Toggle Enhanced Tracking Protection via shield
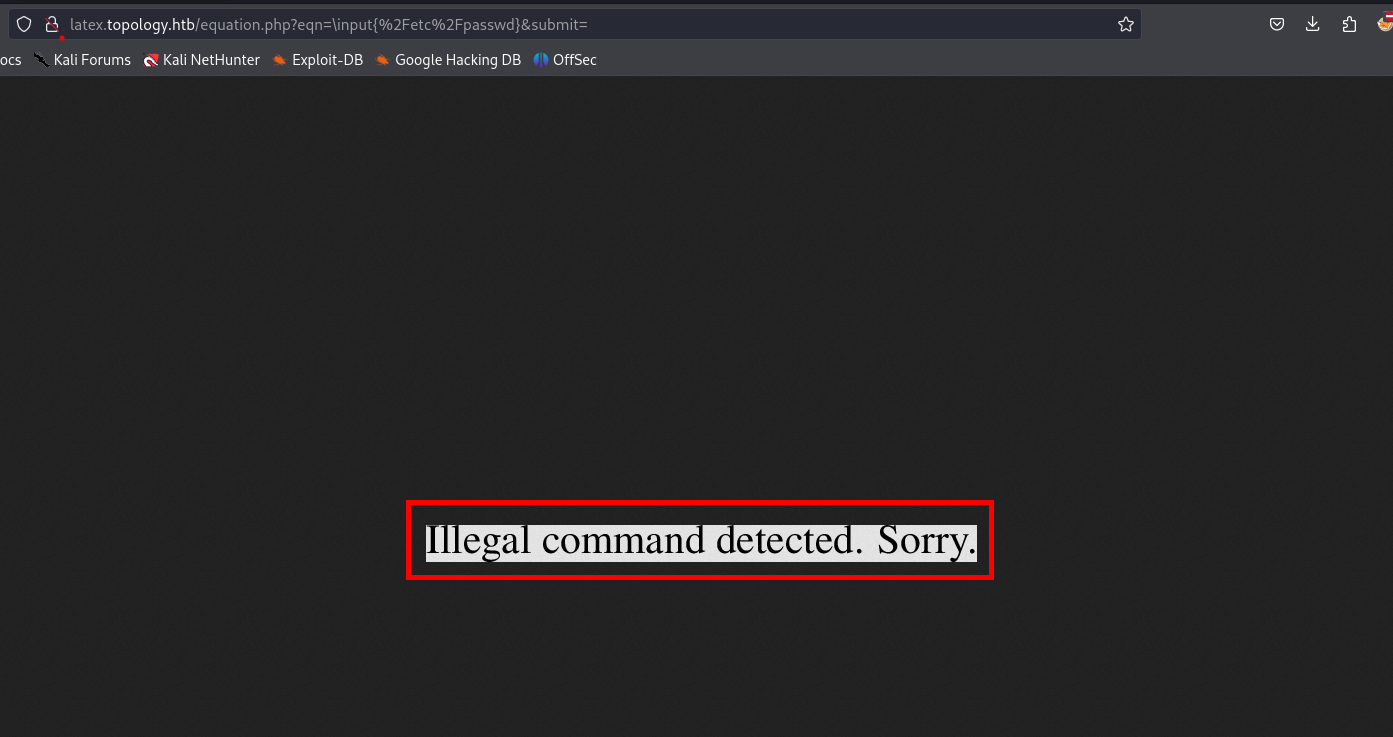 [23, 24]
